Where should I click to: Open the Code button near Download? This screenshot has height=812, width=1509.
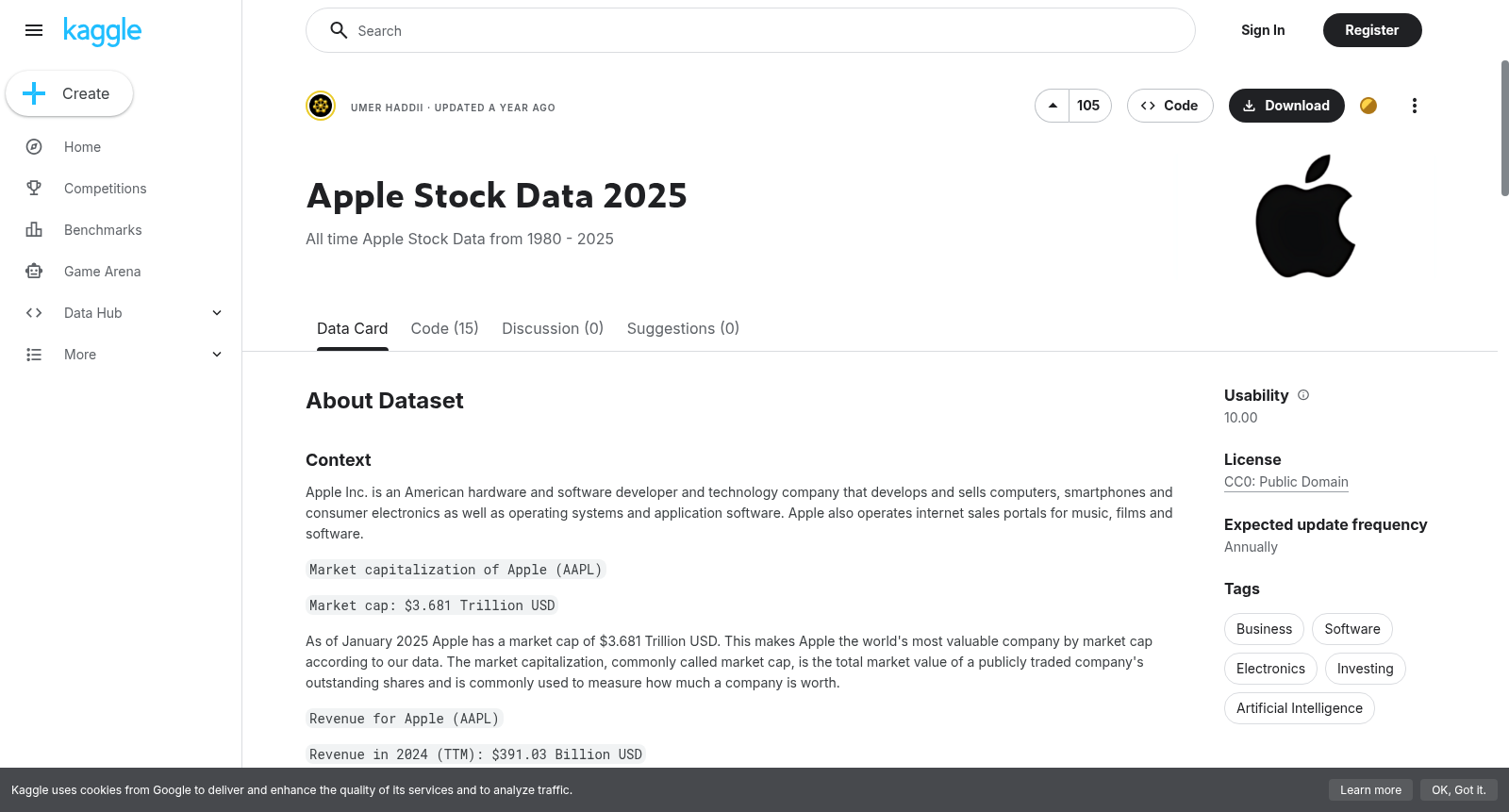point(1170,106)
